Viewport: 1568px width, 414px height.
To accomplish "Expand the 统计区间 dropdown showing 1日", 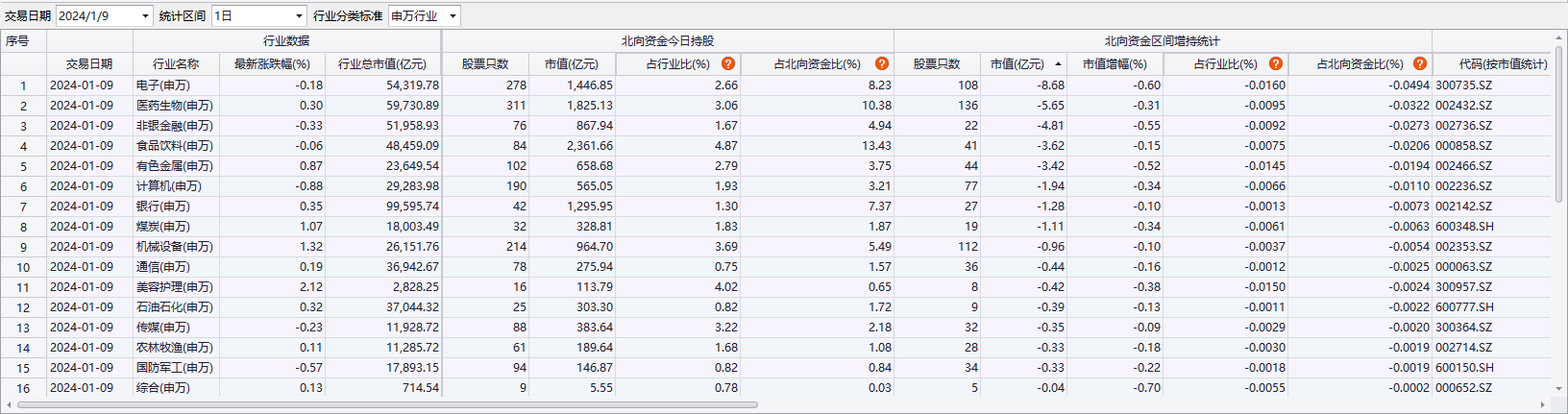I will 299,16.
